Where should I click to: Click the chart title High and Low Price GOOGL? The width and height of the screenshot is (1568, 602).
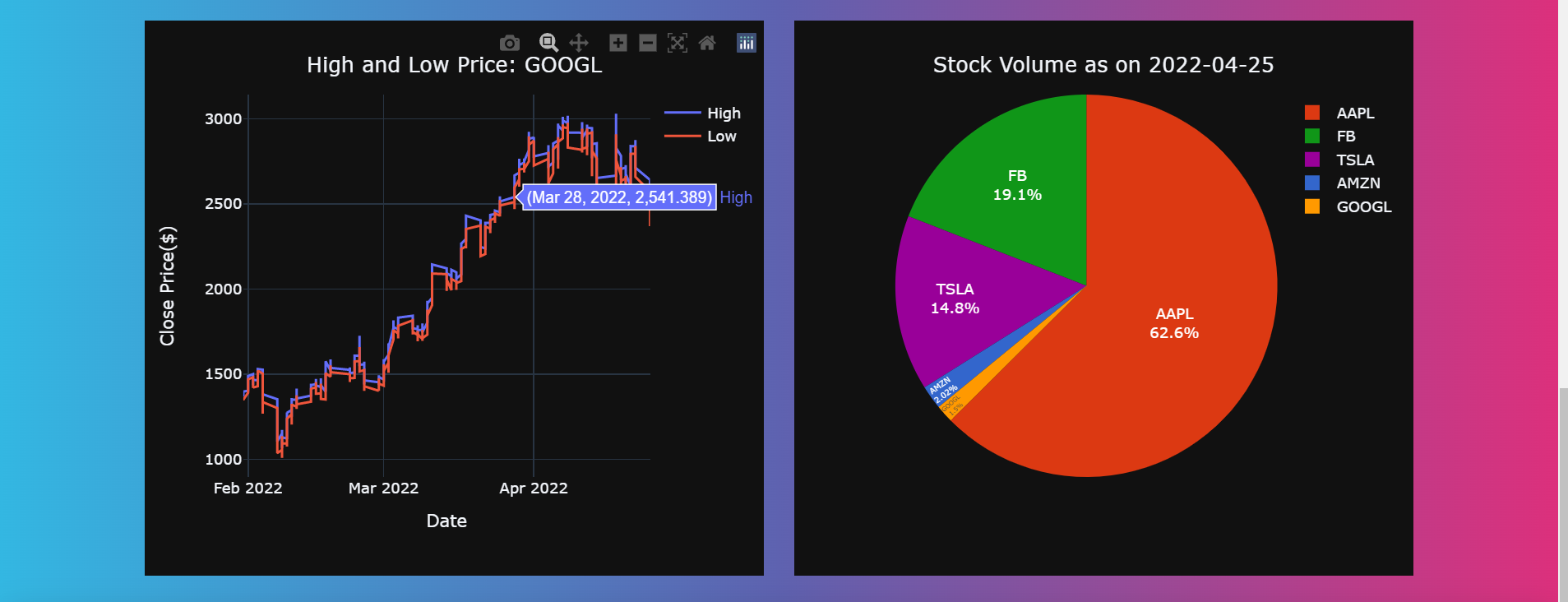pos(455,64)
